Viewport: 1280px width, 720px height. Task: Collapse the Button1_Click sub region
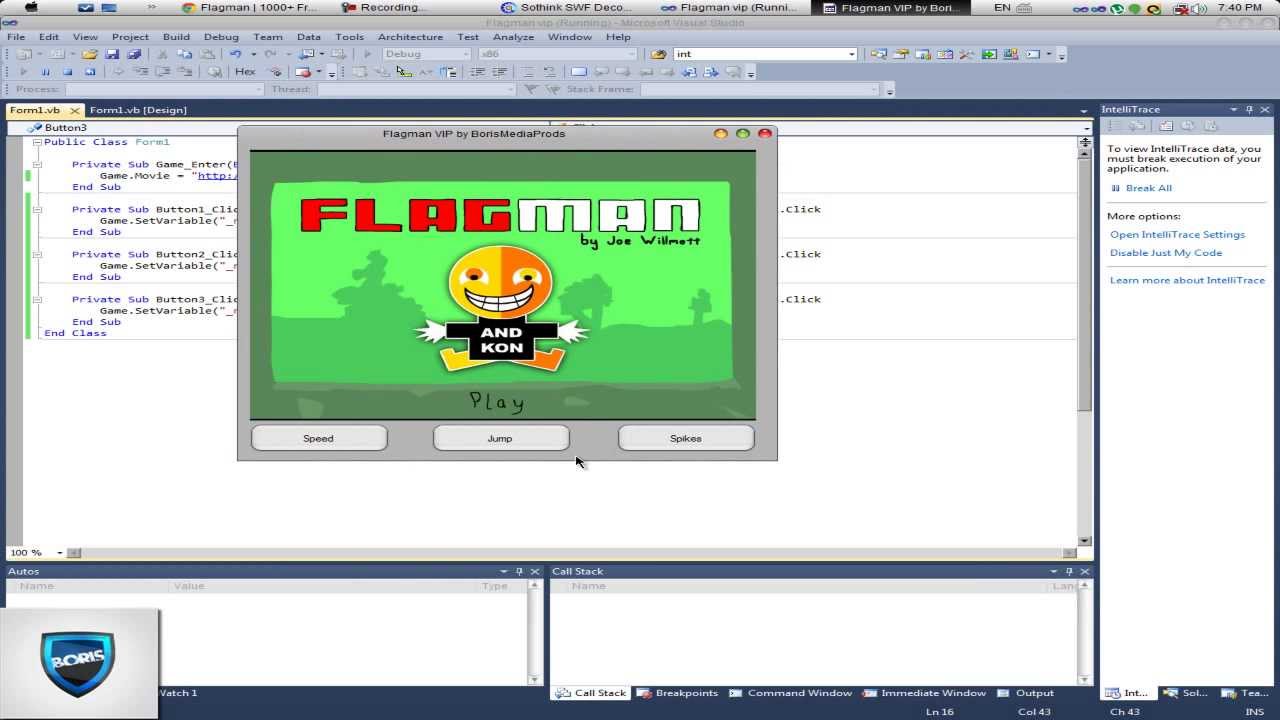(x=36, y=209)
